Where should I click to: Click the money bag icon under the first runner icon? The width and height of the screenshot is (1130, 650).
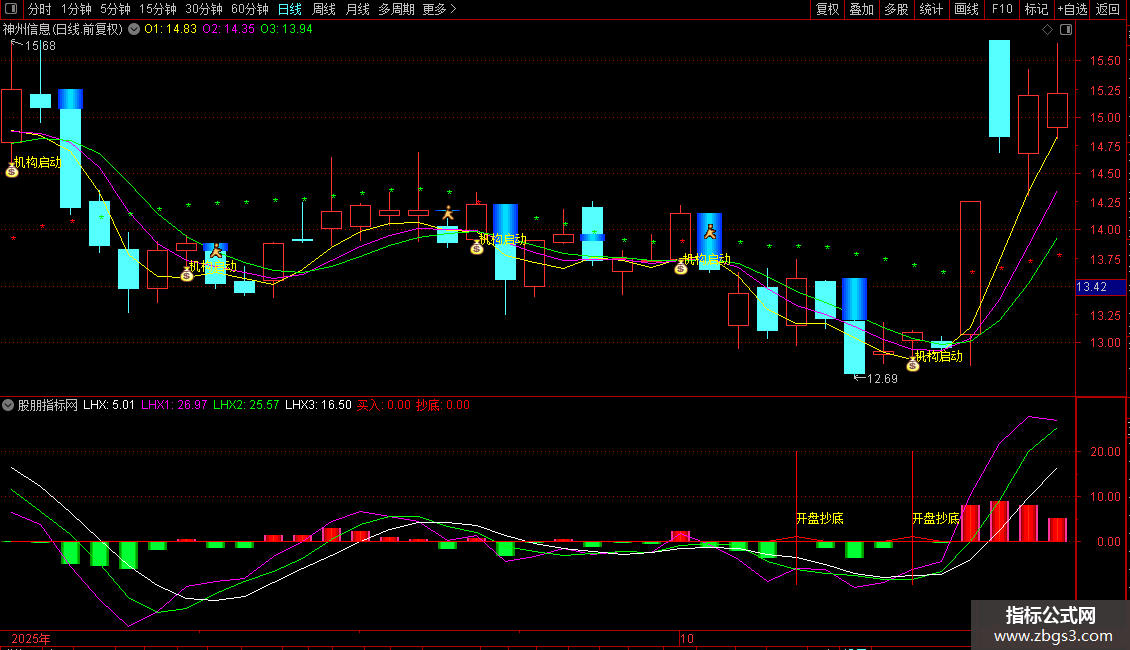[187, 275]
